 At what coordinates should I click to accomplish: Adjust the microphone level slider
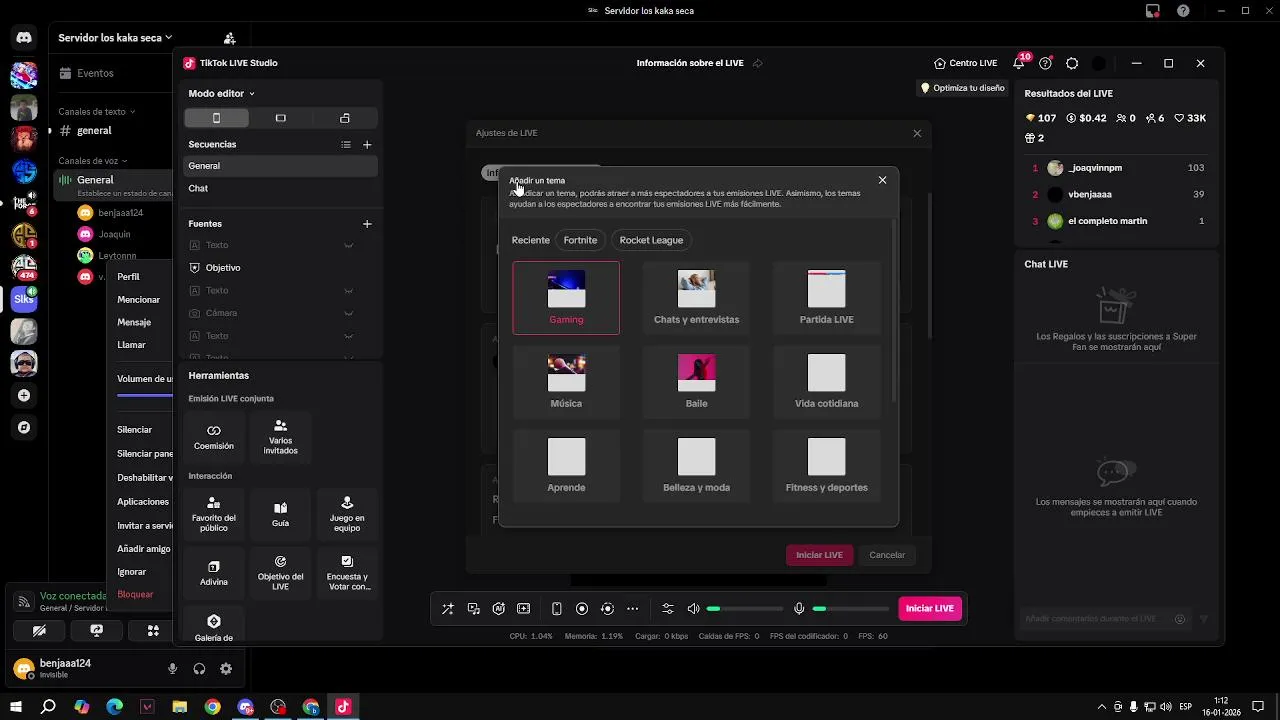851,609
